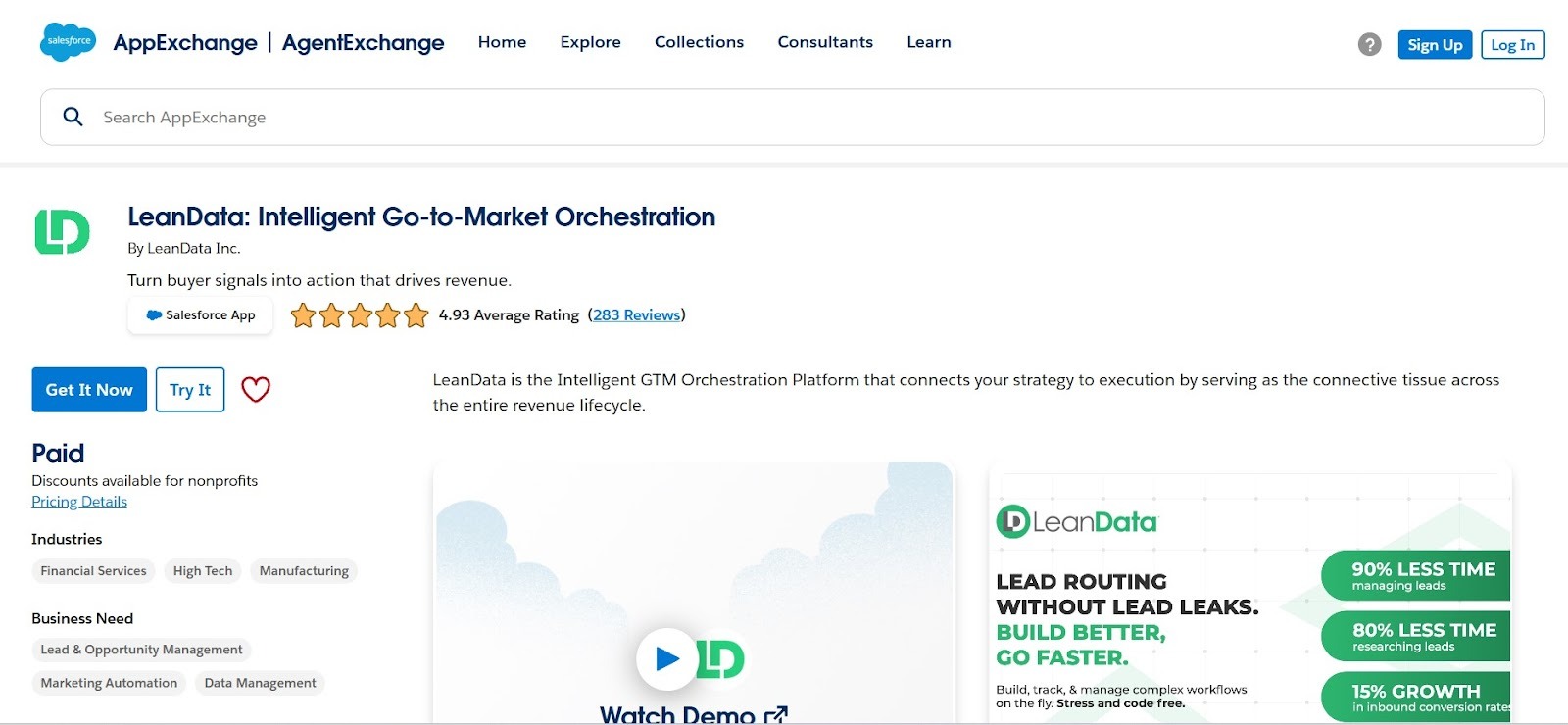This screenshot has height=725, width=1568.
Task: Go to the Home menu
Action: click(502, 42)
